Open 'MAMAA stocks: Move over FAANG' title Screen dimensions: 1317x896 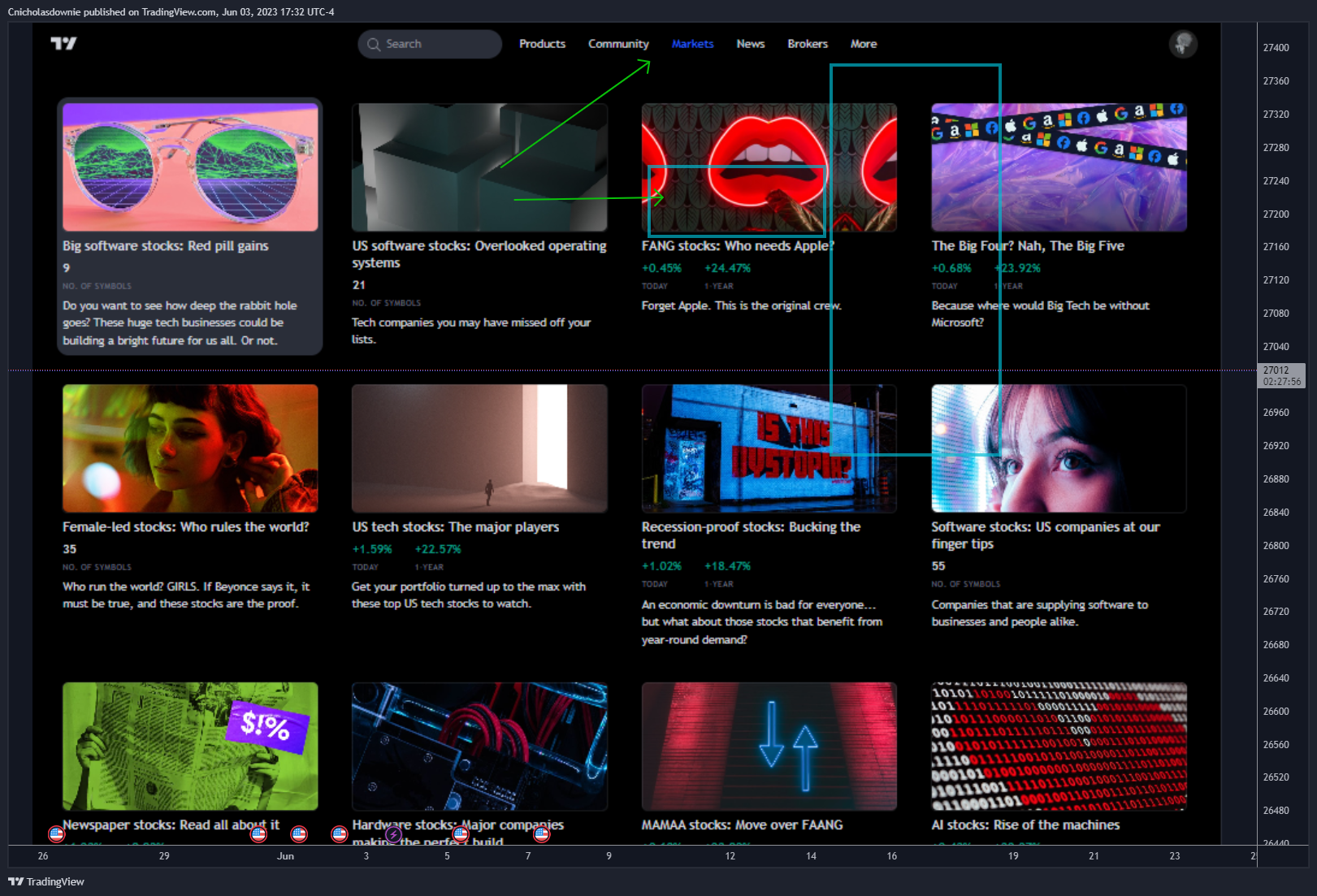coord(743,825)
